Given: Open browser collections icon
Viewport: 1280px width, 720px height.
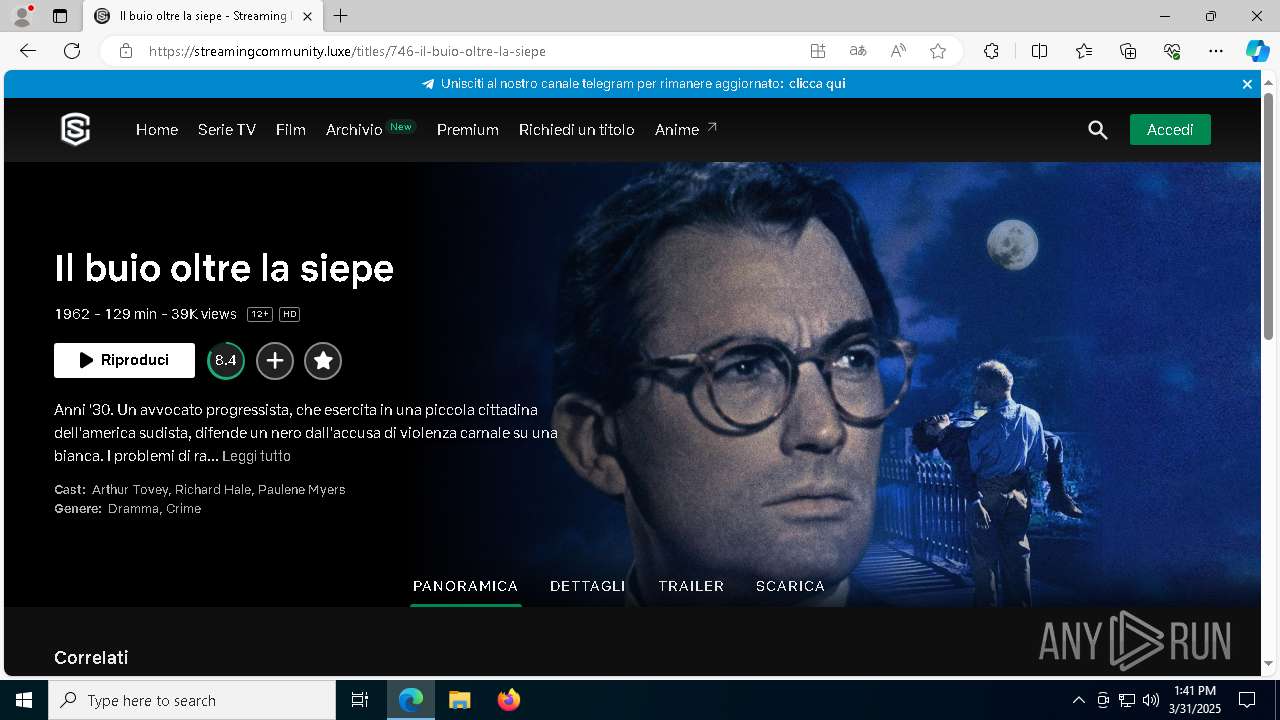Looking at the screenshot, I should coord(1128,51).
